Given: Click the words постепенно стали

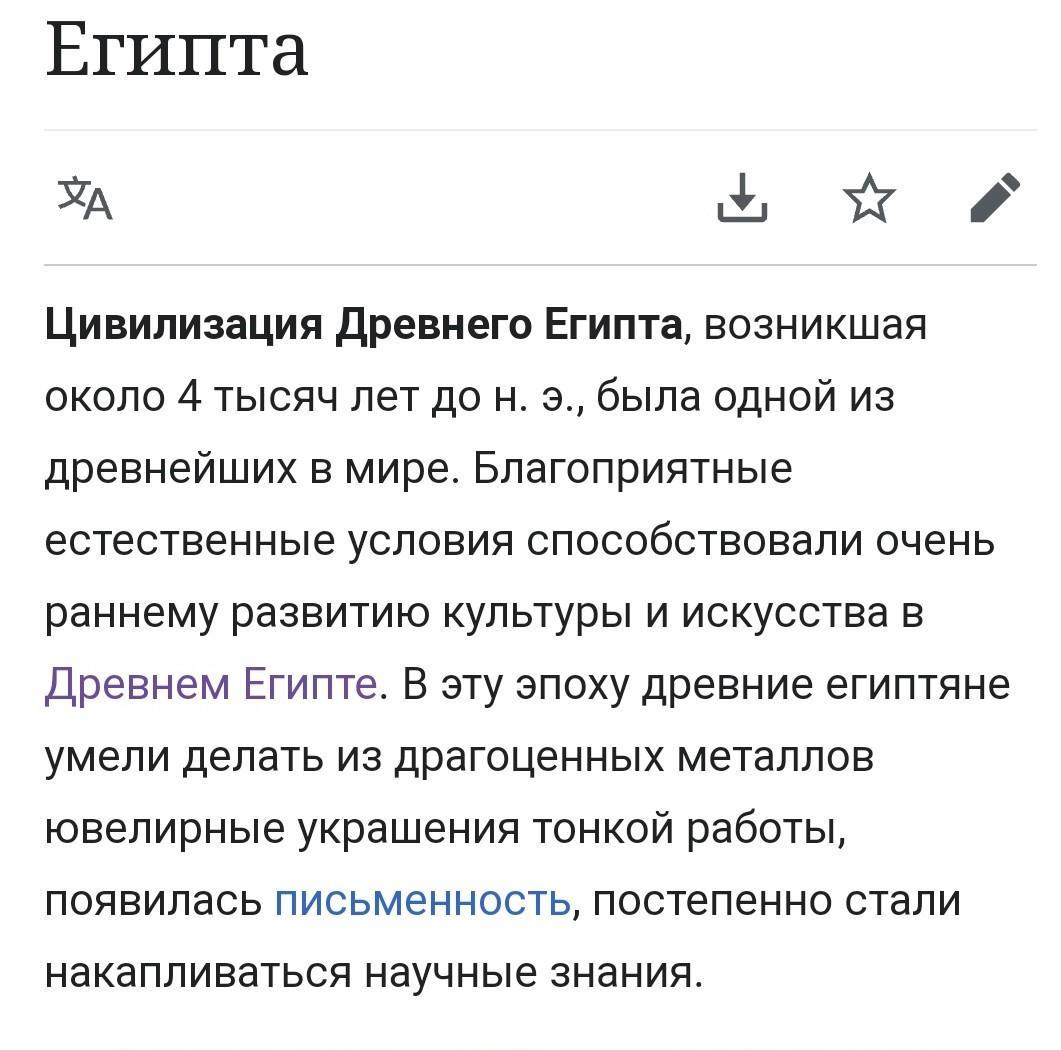Looking at the screenshot, I should click(x=776, y=900).
